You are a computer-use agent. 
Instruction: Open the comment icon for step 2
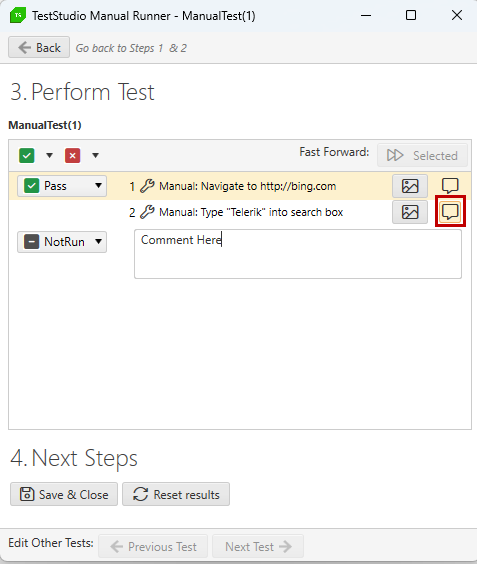[x=450, y=212]
